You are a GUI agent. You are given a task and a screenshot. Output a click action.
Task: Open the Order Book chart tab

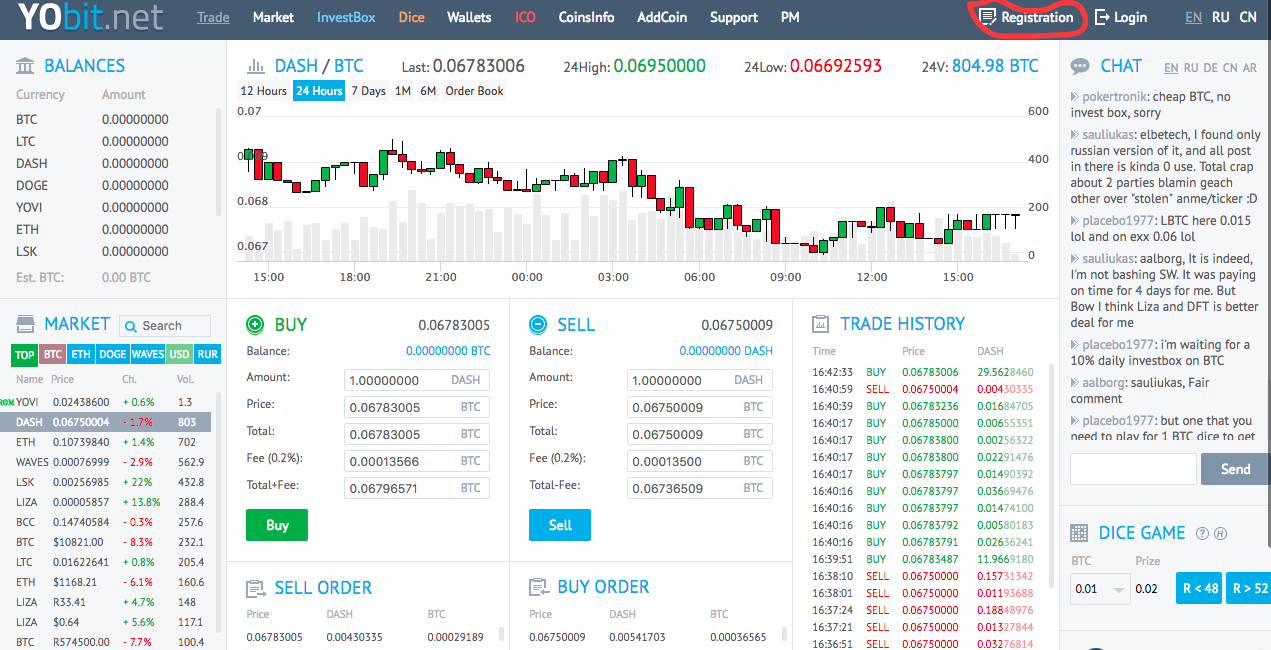coord(474,91)
